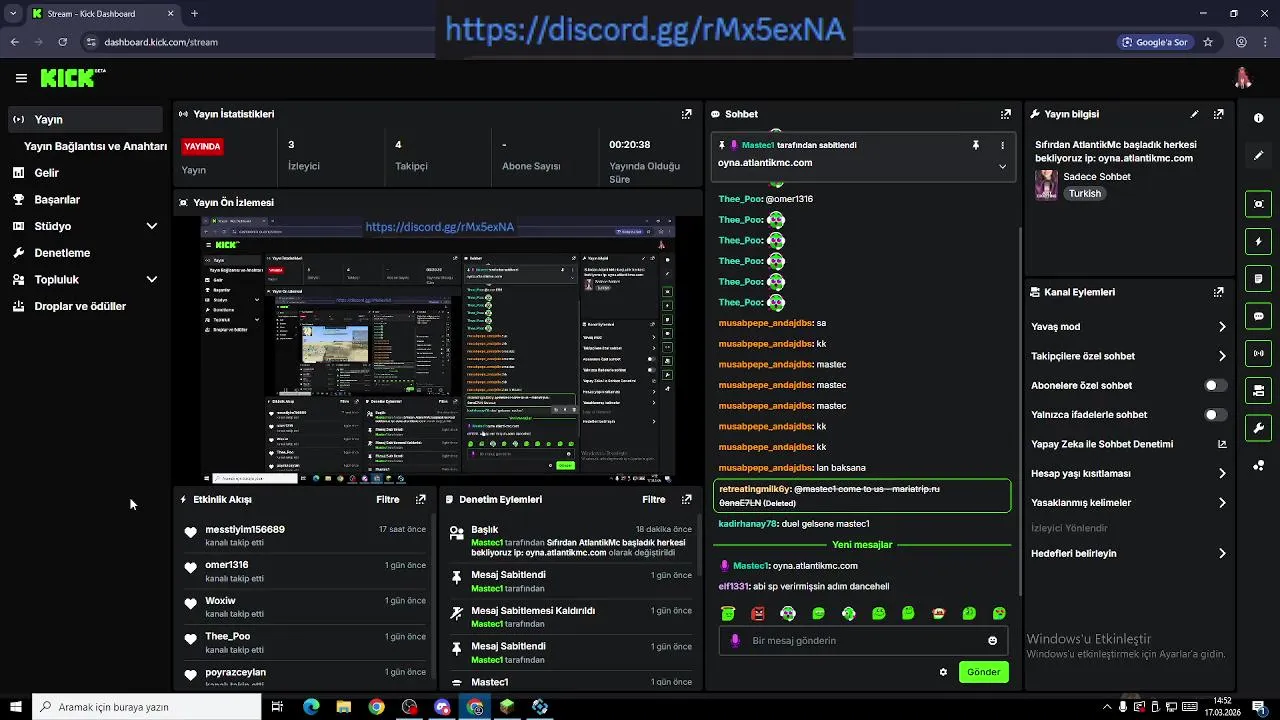Toggle the wrench widget in right sidebar
1280x720 pixels.
tap(1258, 428)
